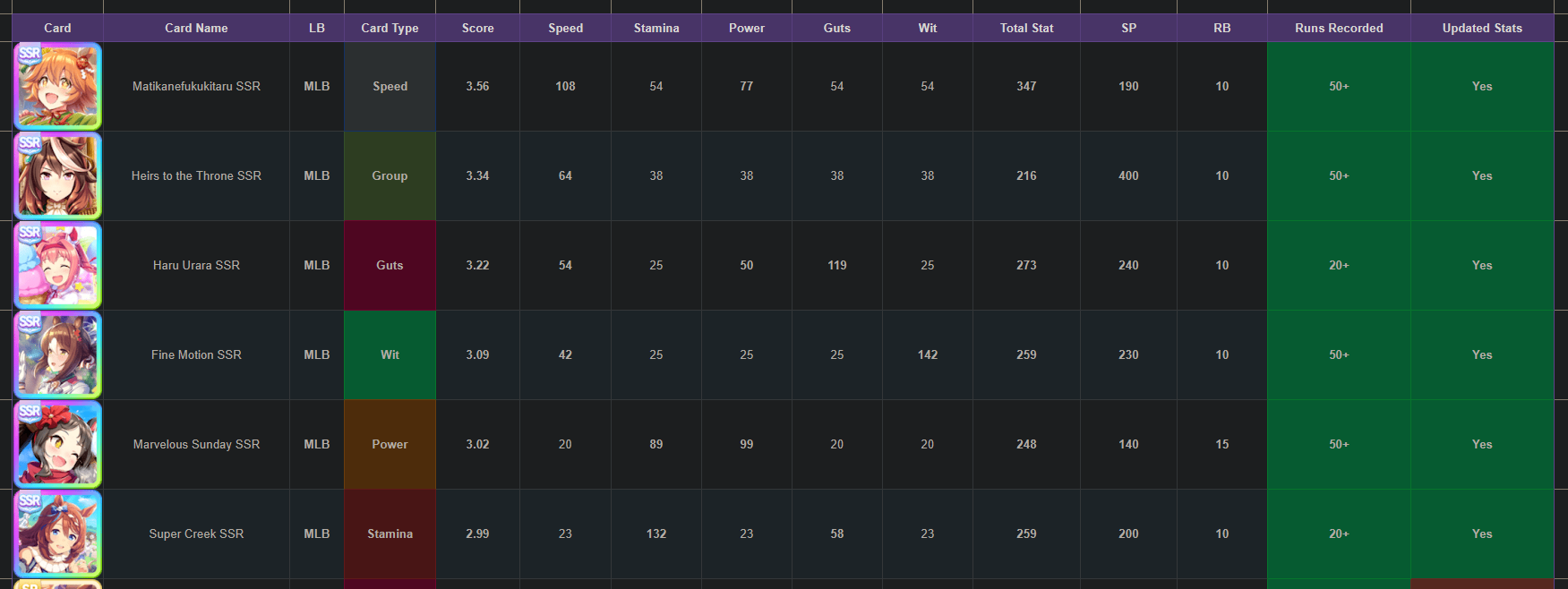
Task: Click the score value 2.99
Action: [x=477, y=534]
